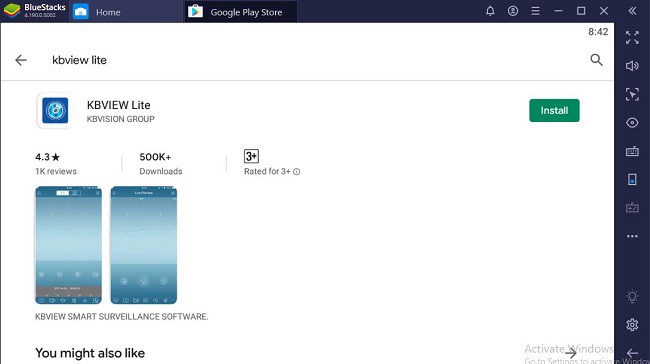Screen dimensions: 650x364
Task: Open KBVIEW Lite app title
Action: (119, 105)
